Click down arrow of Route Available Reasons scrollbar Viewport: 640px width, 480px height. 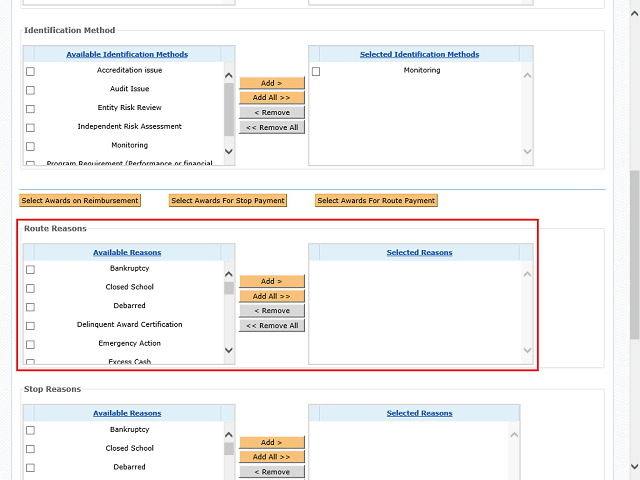229,350
